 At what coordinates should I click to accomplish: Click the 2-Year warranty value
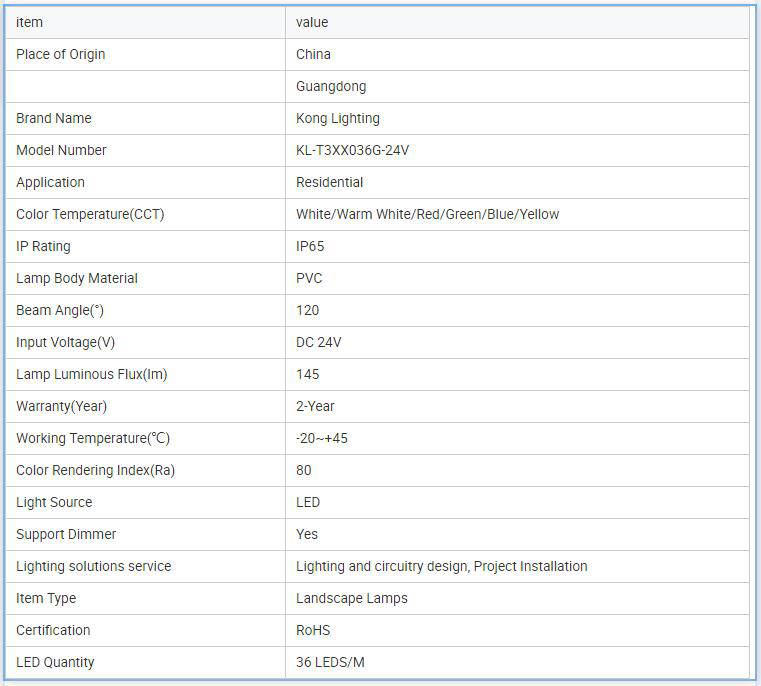(x=315, y=406)
